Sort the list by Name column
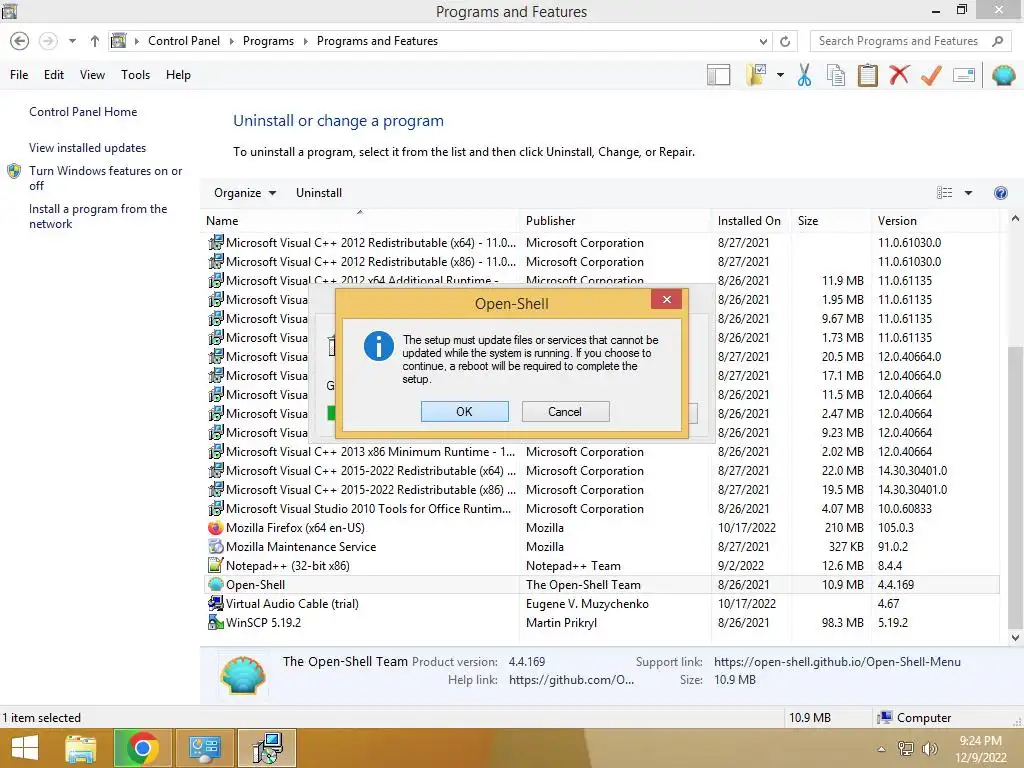 click(360, 221)
